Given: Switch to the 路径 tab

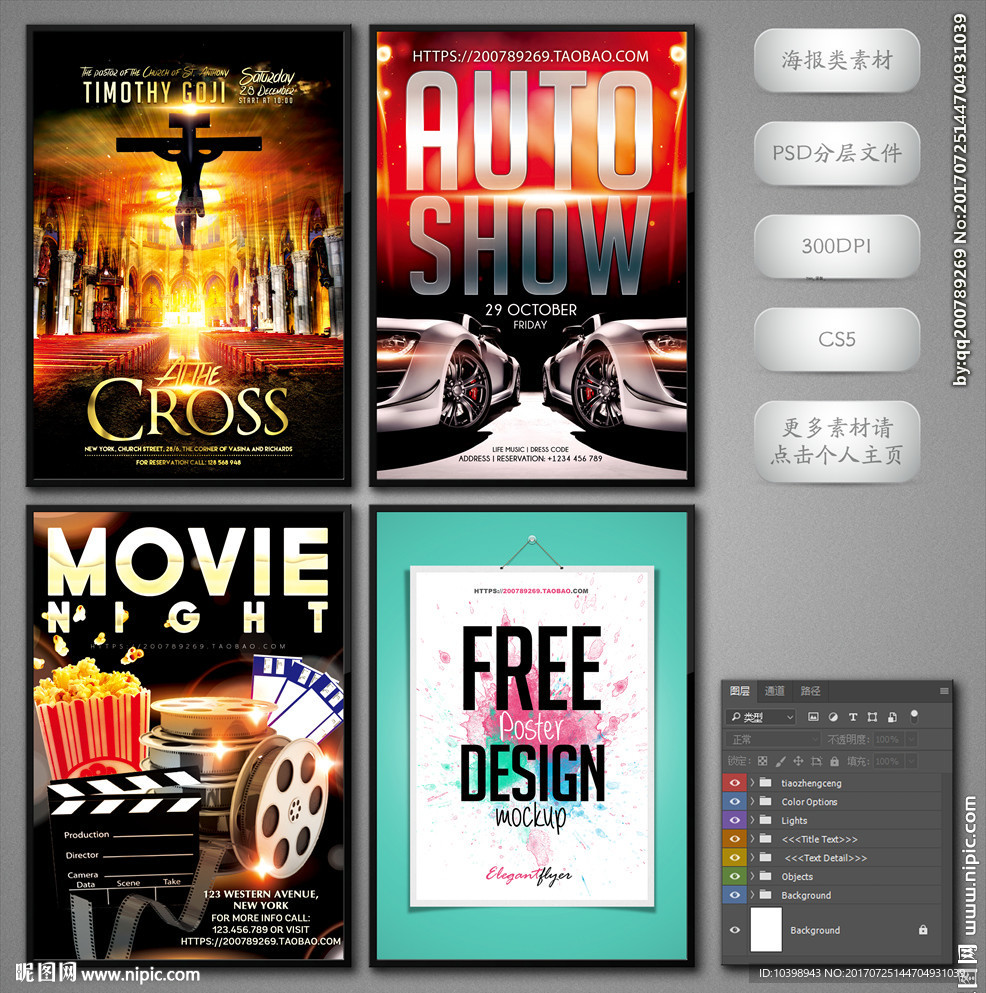Looking at the screenshot, I should click(x=810, y=691).
